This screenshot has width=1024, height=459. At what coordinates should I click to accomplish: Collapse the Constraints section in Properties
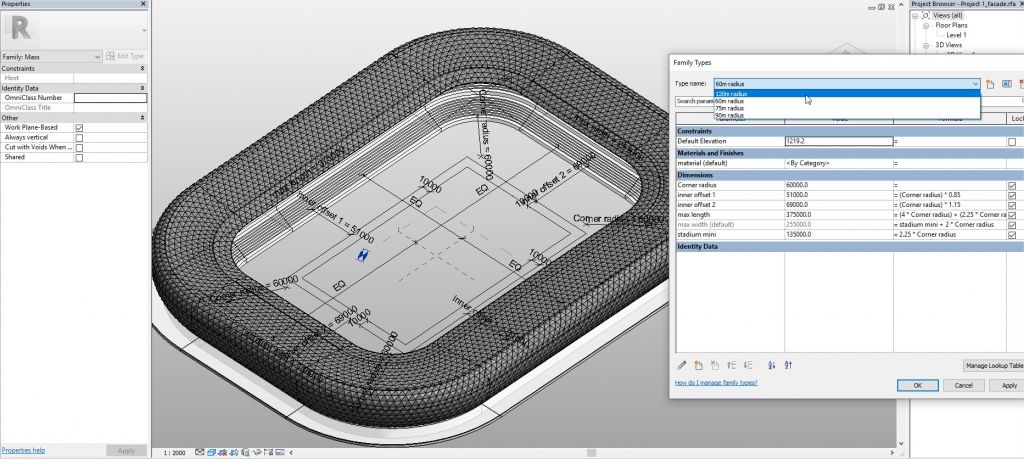click(142, 69)
